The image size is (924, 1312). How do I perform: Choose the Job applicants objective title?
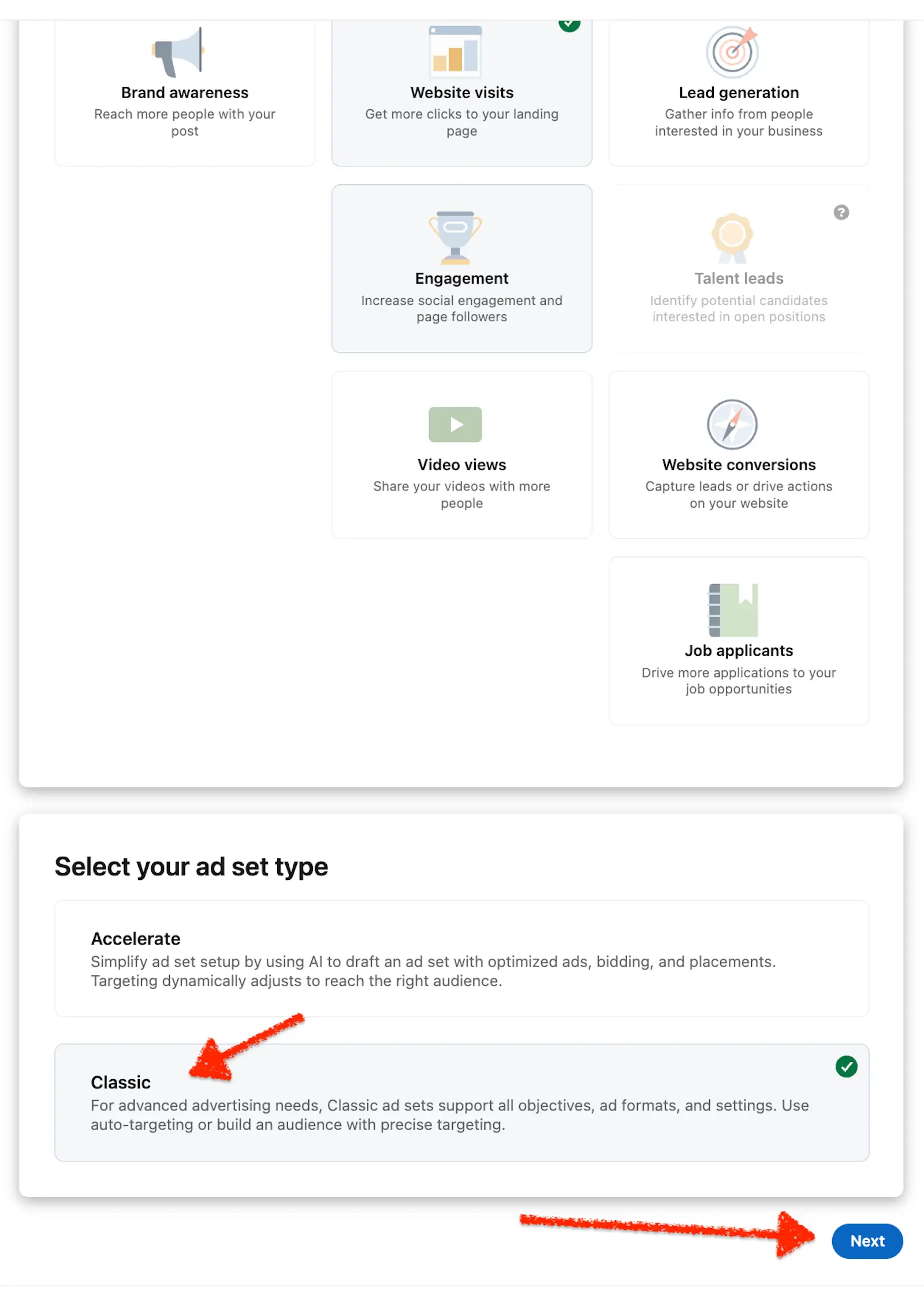pos(738,651)
